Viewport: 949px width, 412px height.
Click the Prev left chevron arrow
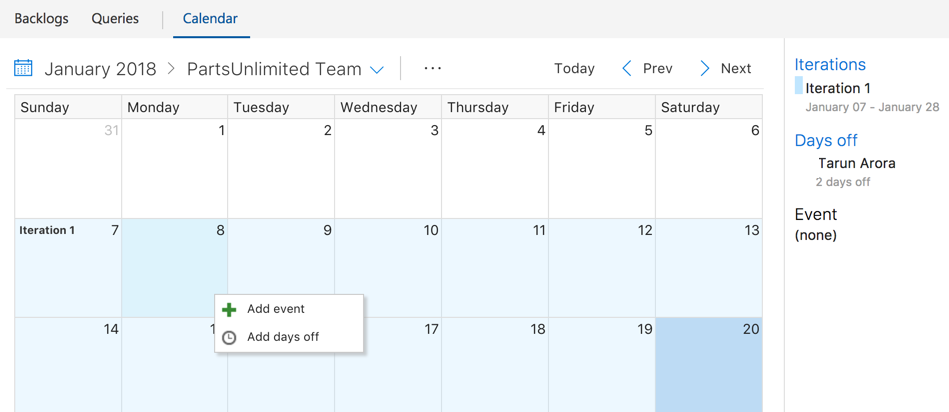(627, 68)
